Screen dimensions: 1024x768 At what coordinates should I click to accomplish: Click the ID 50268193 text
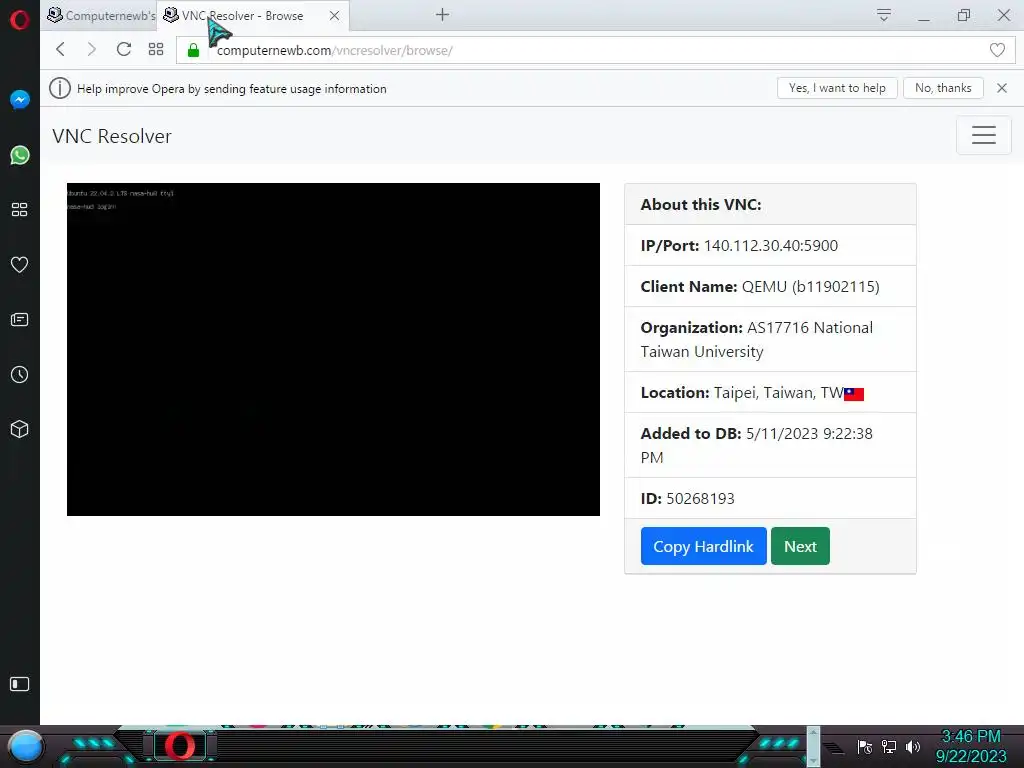(x=687, y=498)
